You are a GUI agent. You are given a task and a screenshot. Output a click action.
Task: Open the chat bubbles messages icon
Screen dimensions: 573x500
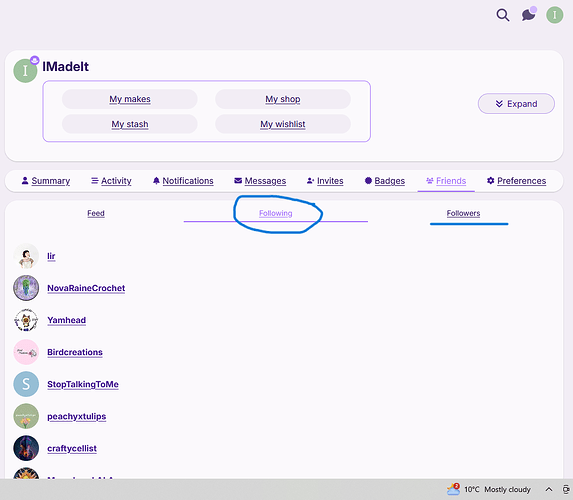tap(529, 15)
